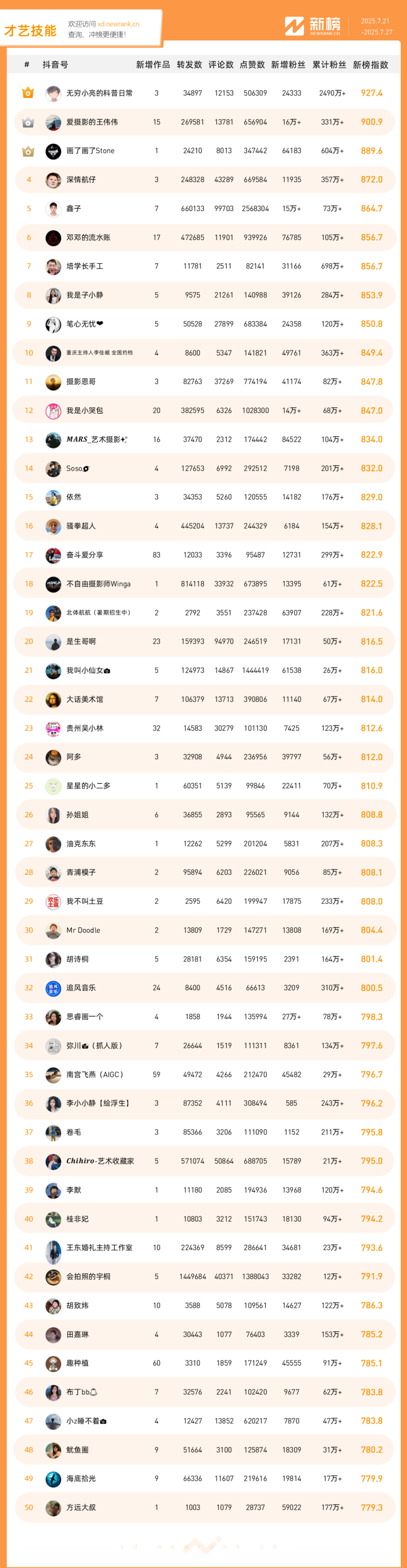The width and height of the screenshot is (407, 1568).
Task: Click 方远大叔 index score 779.3
Action: (372, 1507)
